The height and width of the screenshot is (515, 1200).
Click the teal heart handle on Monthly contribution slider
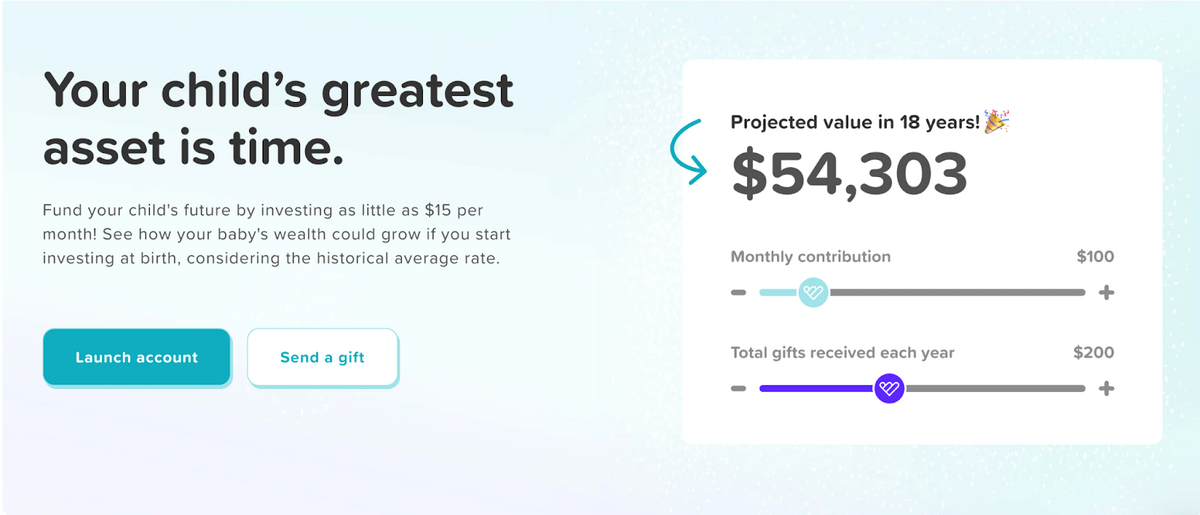pos(813,293)
